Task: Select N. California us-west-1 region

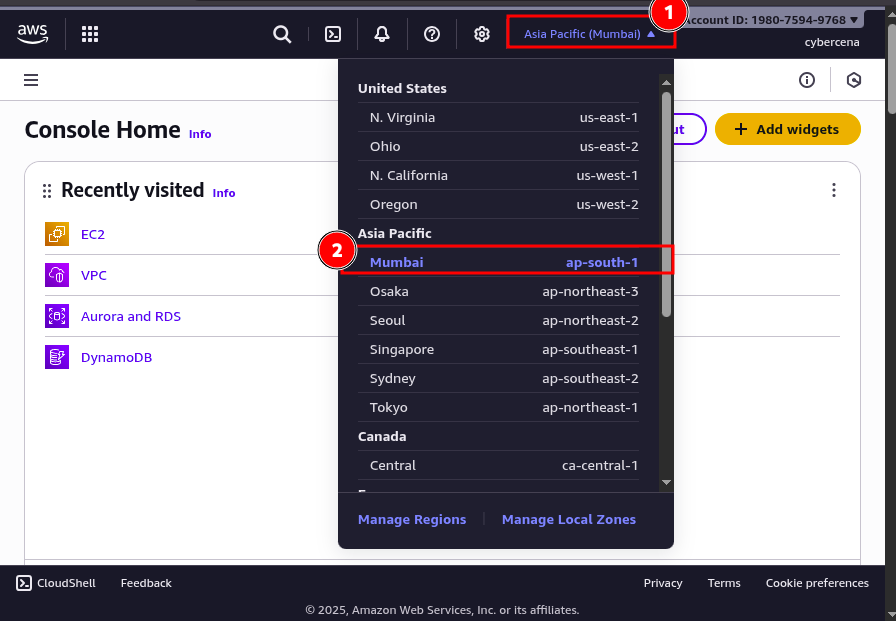Action: [498, 175]
